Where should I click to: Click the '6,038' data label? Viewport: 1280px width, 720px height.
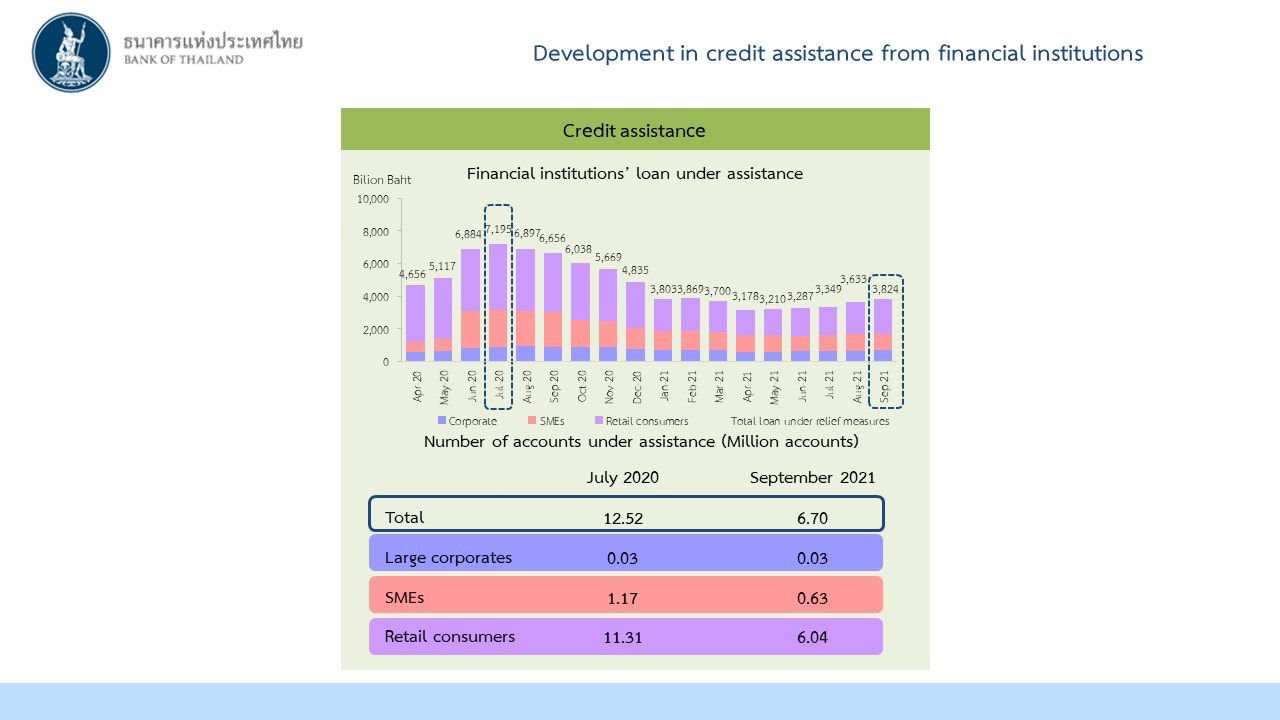580,249
